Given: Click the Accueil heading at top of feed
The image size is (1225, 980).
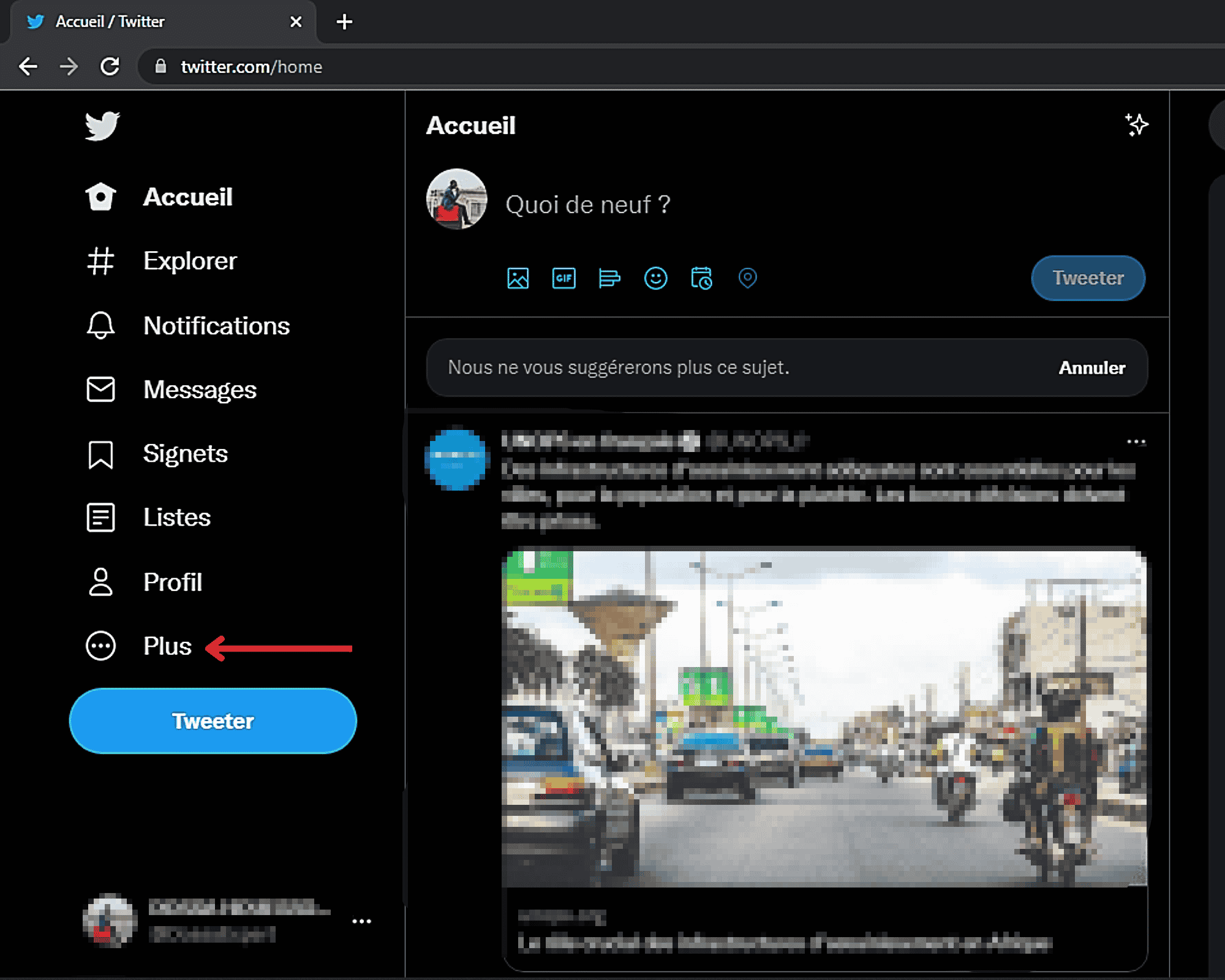Looking at the screenshot, I should click(x=471, y=126).
